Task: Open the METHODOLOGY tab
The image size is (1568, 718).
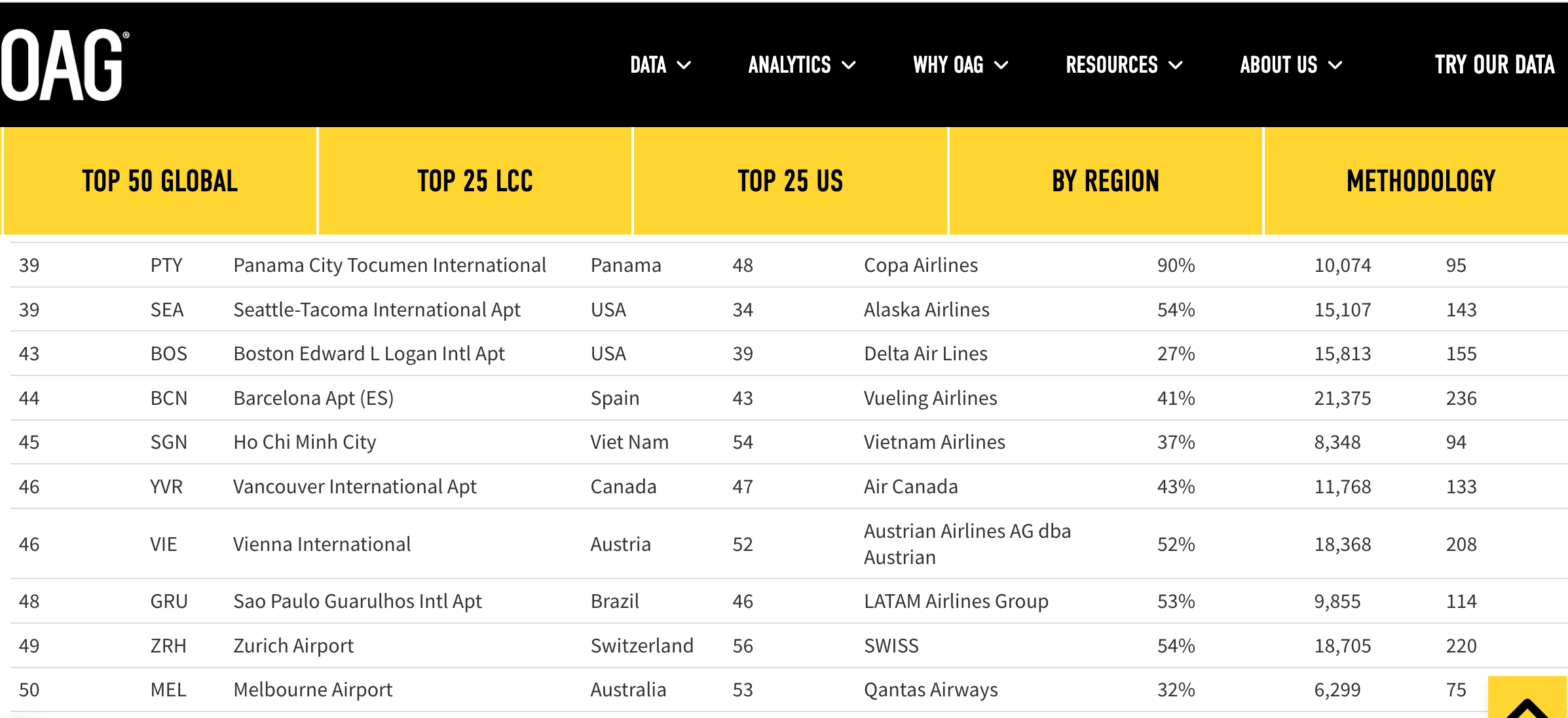Action: (x=1420, y=181)
